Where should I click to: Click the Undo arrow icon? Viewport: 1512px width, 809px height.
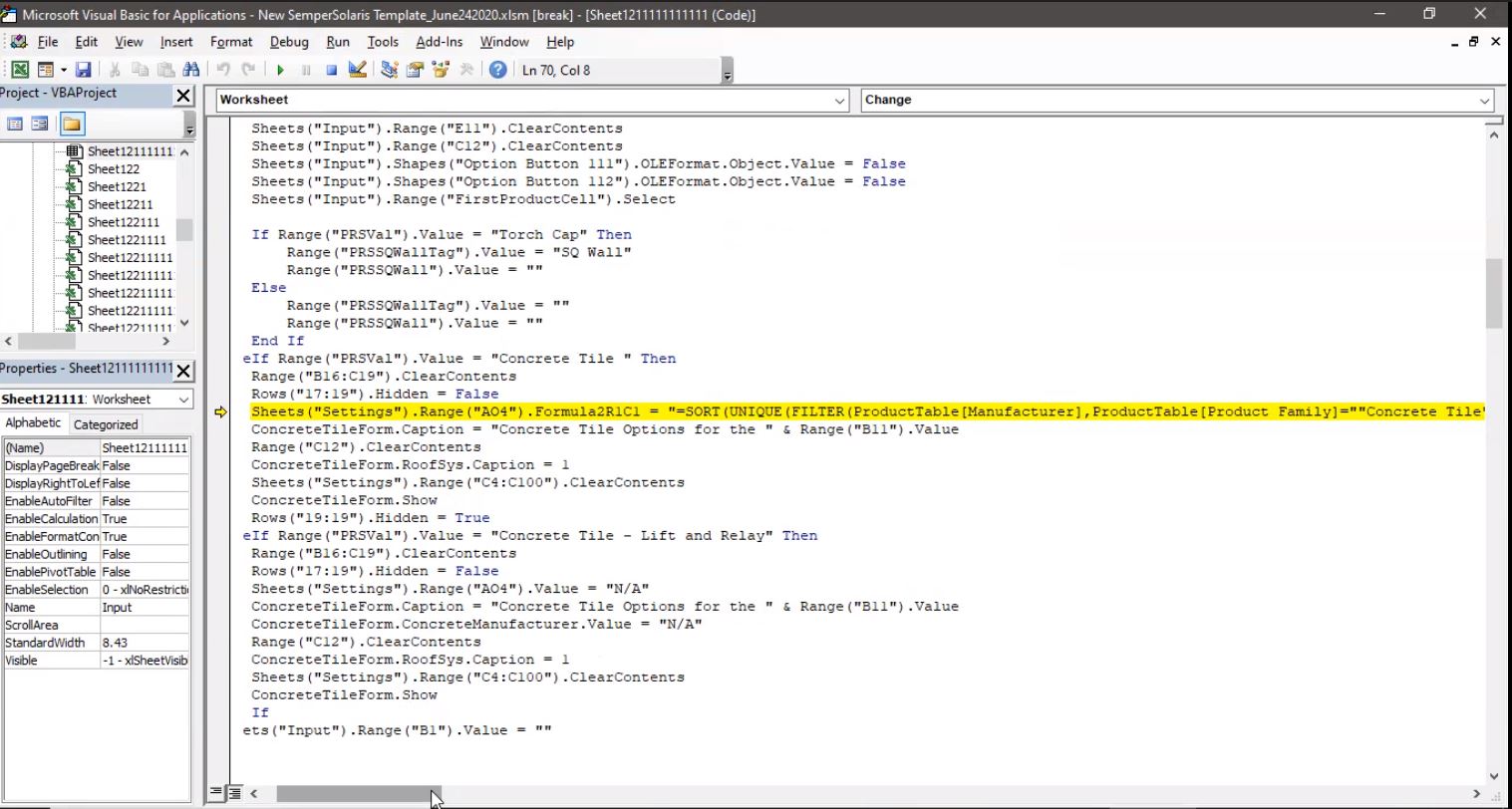(223, 70)
